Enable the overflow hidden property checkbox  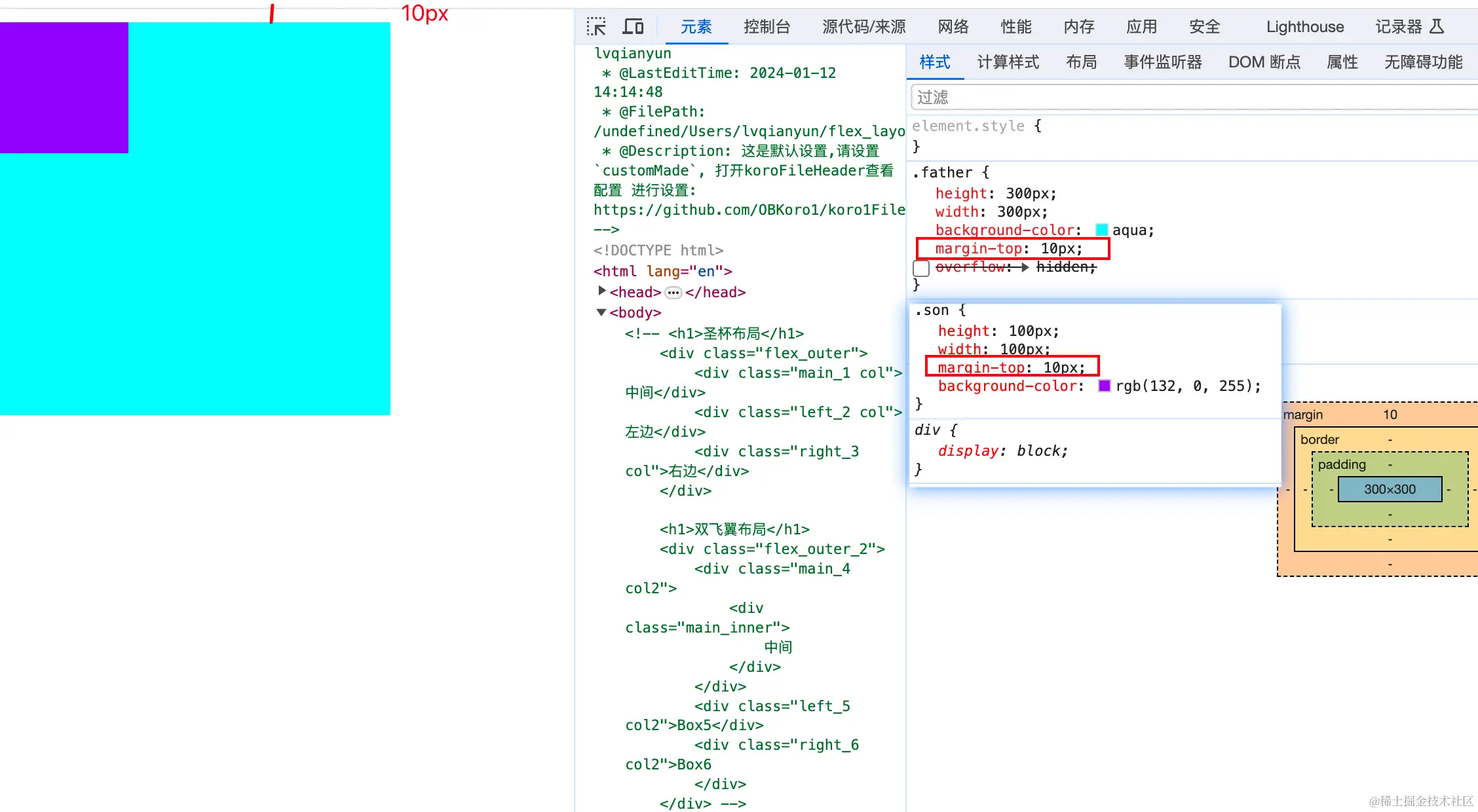921,268
